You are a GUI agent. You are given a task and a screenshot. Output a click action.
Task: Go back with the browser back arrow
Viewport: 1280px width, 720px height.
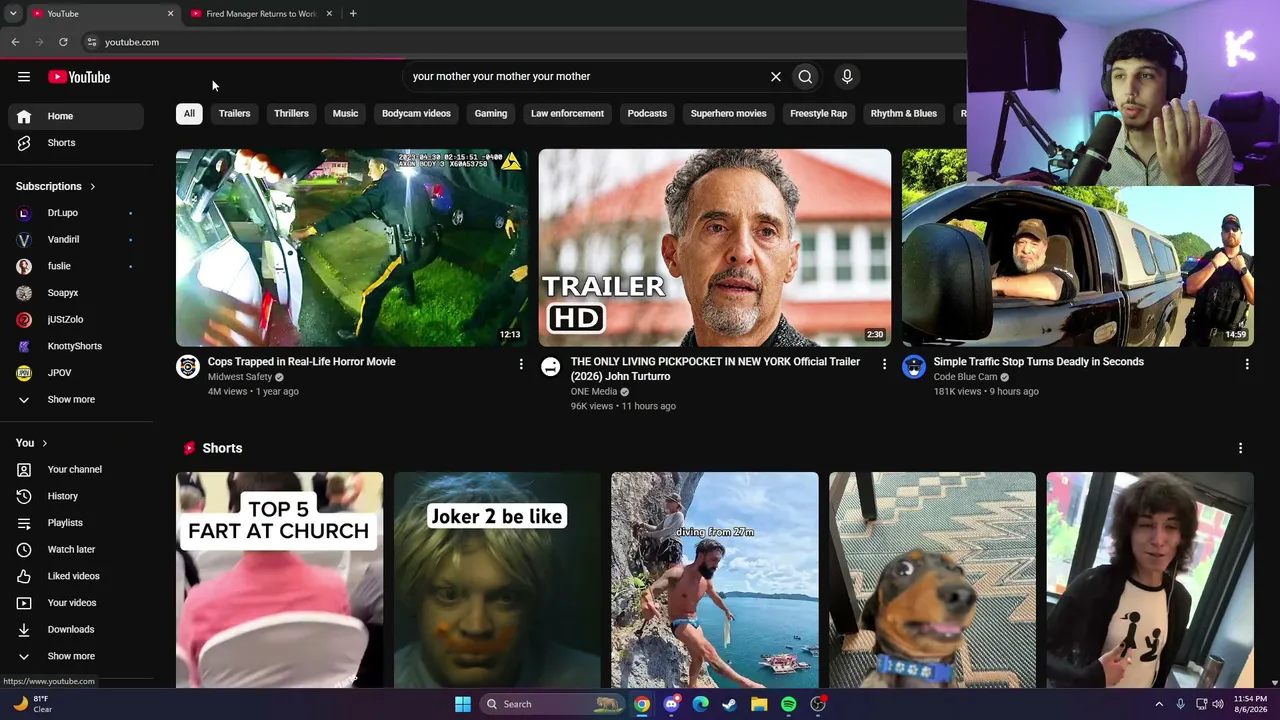pos(15,42)
